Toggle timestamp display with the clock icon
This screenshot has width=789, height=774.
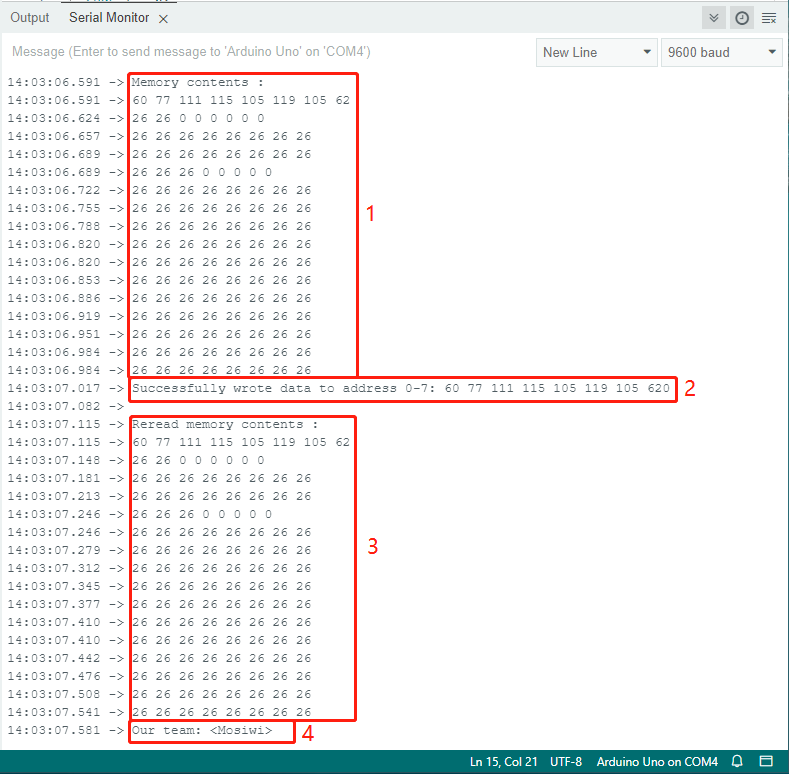742,19
